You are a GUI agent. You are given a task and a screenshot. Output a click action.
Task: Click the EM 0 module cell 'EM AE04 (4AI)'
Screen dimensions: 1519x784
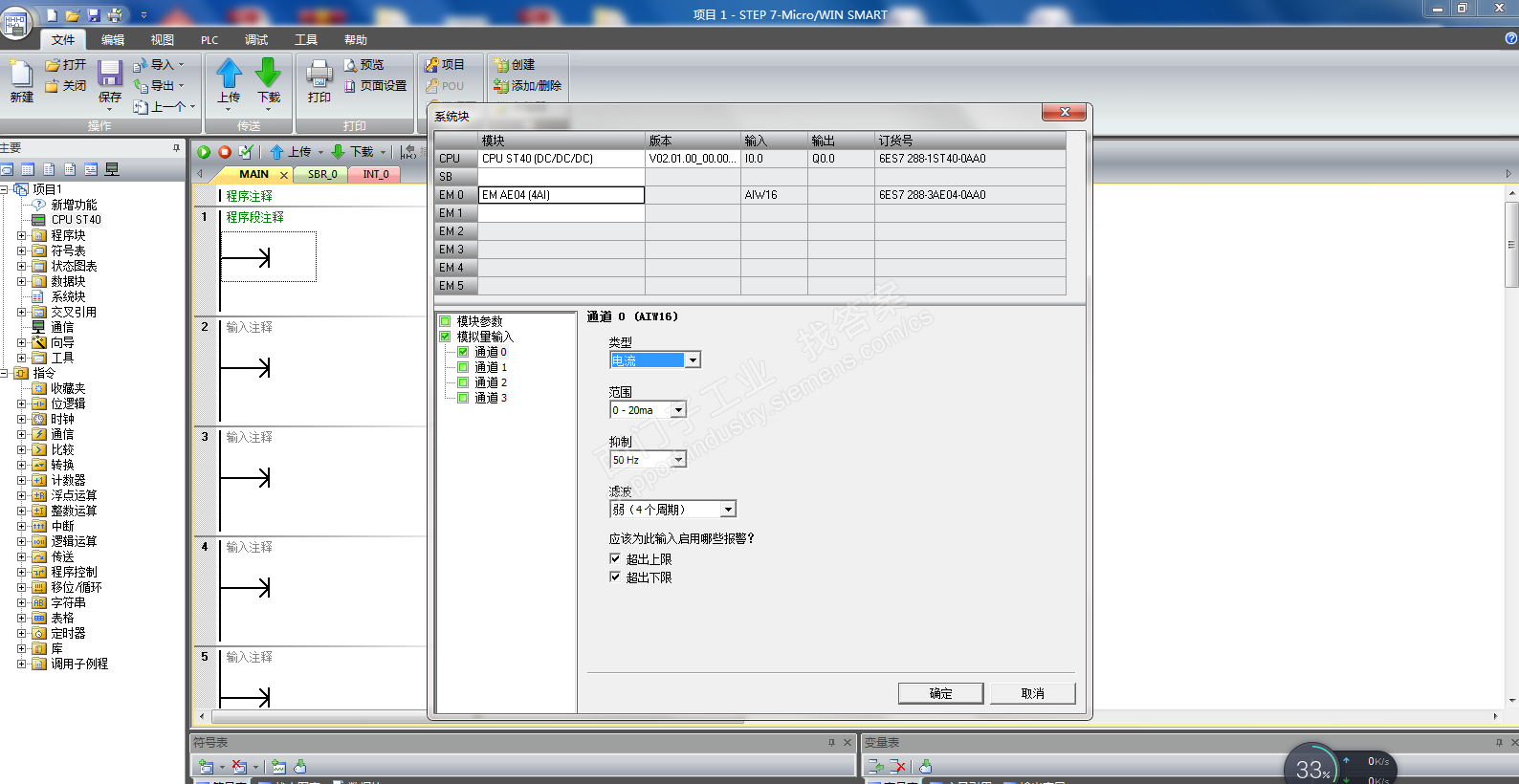(561, 195)
